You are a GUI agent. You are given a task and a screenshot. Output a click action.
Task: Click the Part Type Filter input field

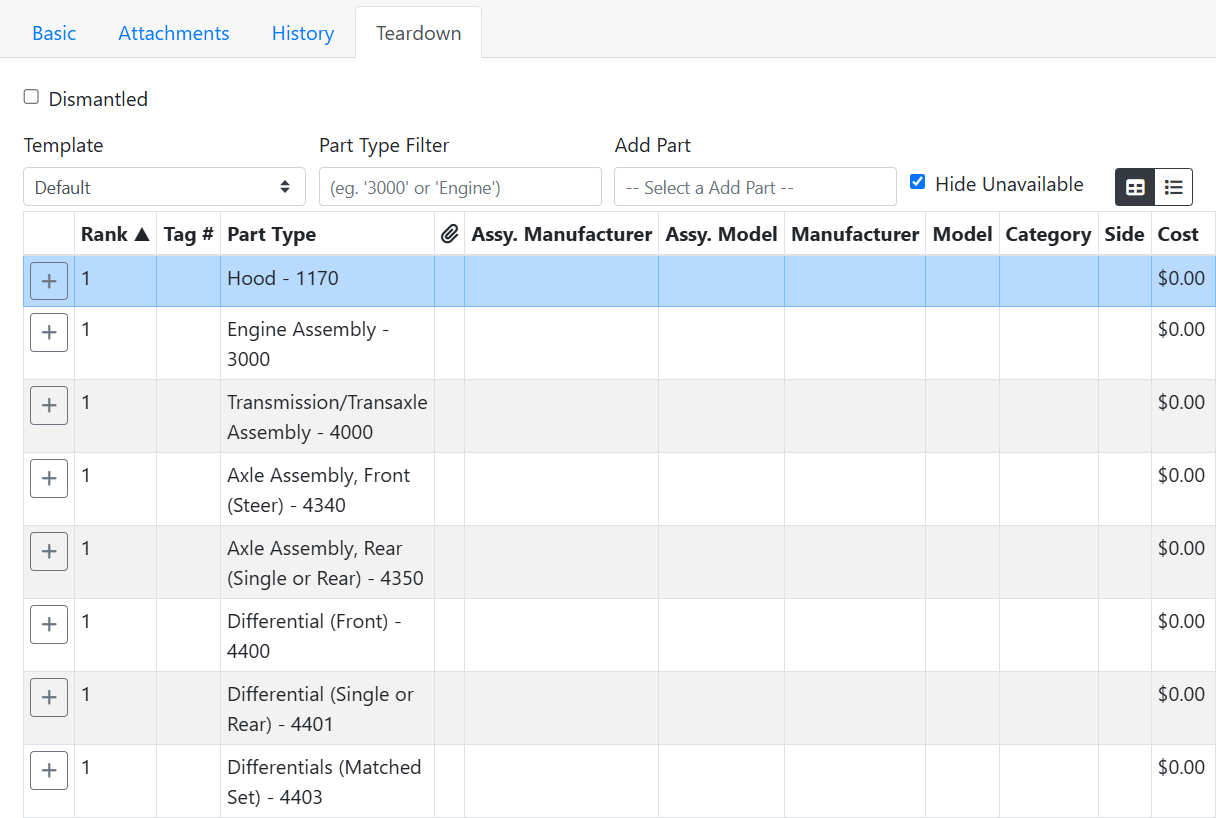[x=460, y=187]
